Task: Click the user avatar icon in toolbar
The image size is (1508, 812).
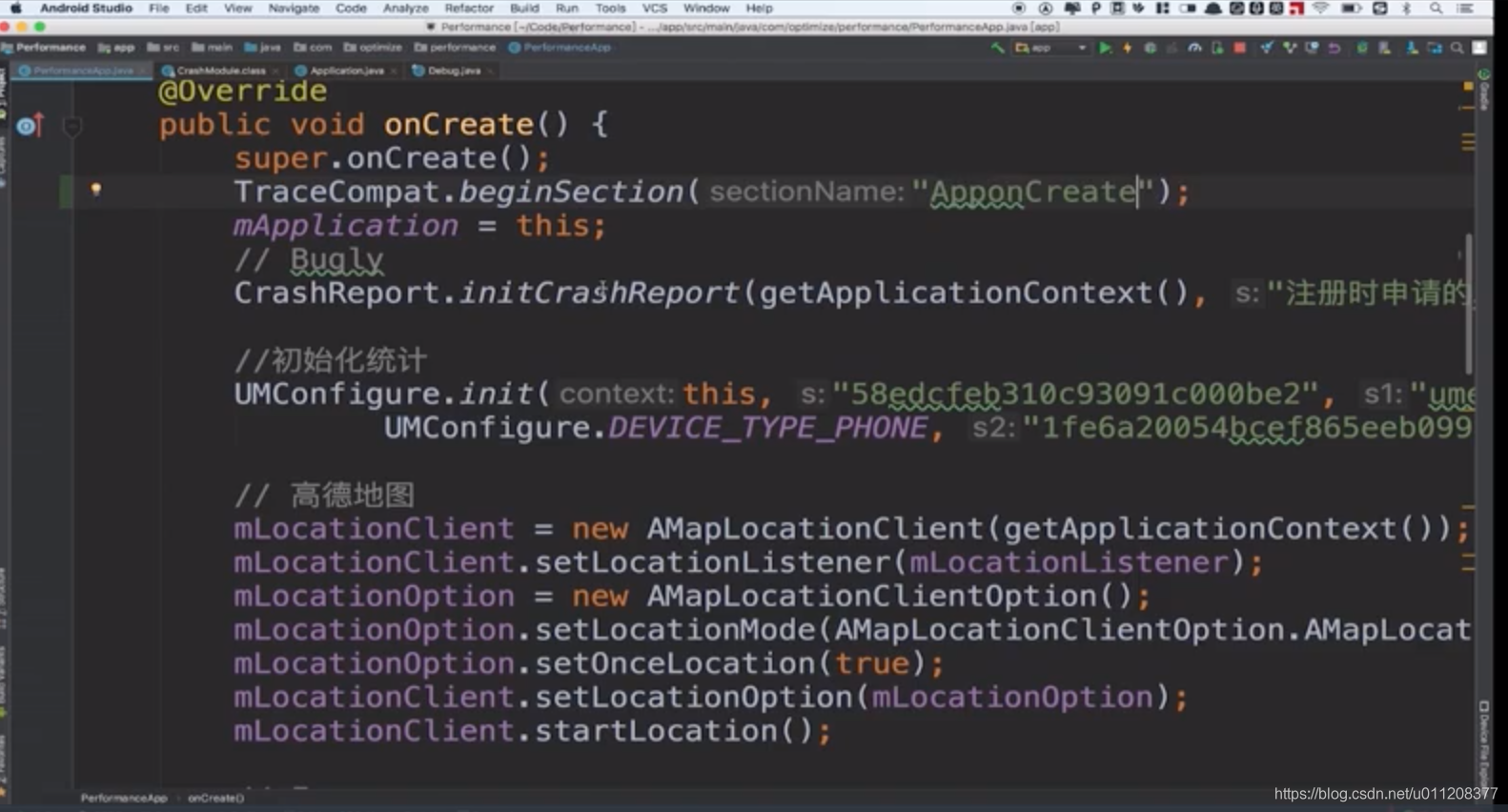Action: (x=1479, y=47)
